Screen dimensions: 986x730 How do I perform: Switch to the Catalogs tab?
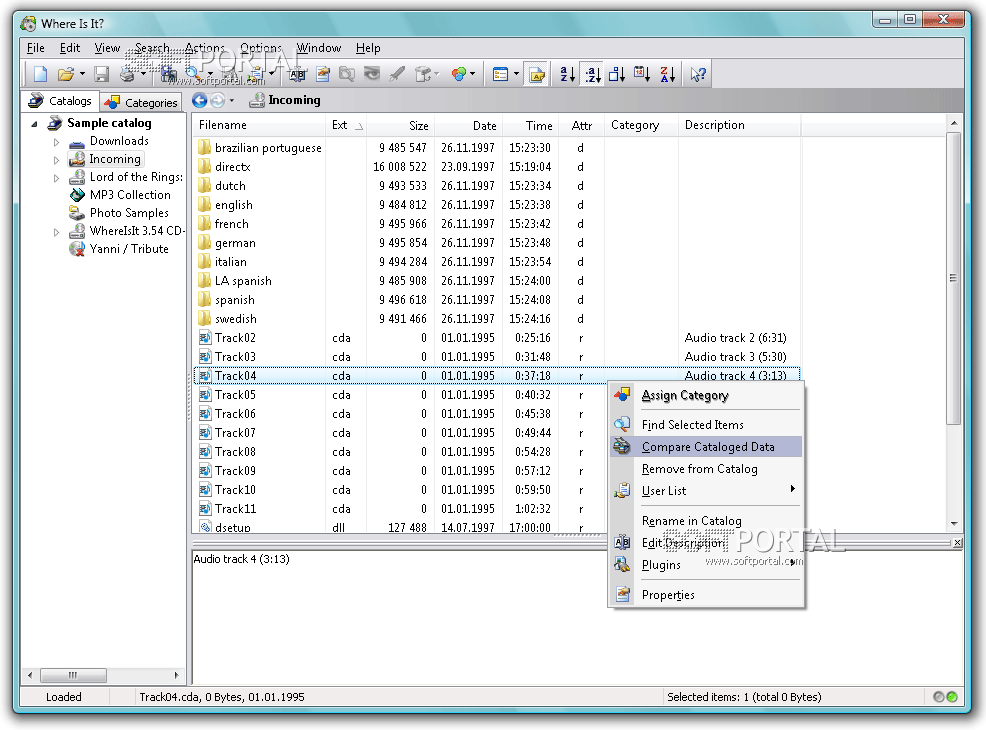(x=60, y=101)
